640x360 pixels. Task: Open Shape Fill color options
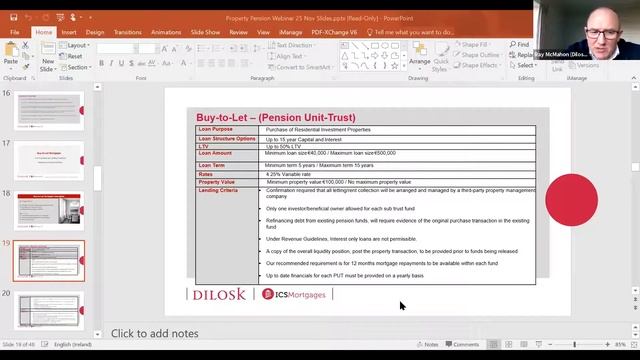click(473, 44)
